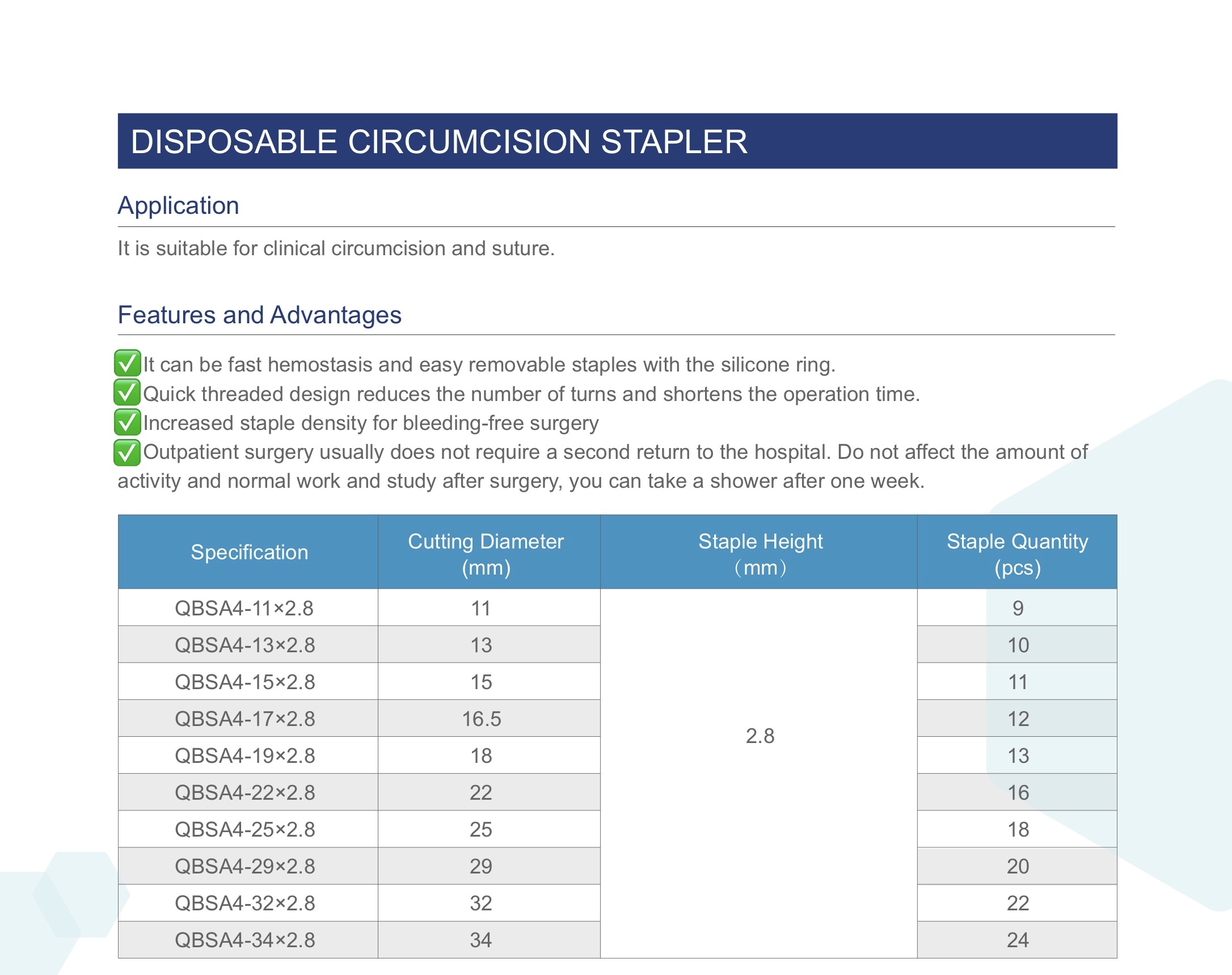This screenshot has height=975, width=1232.
Task: Click staple quantity value 24
Action: [x=1018, y=940]
